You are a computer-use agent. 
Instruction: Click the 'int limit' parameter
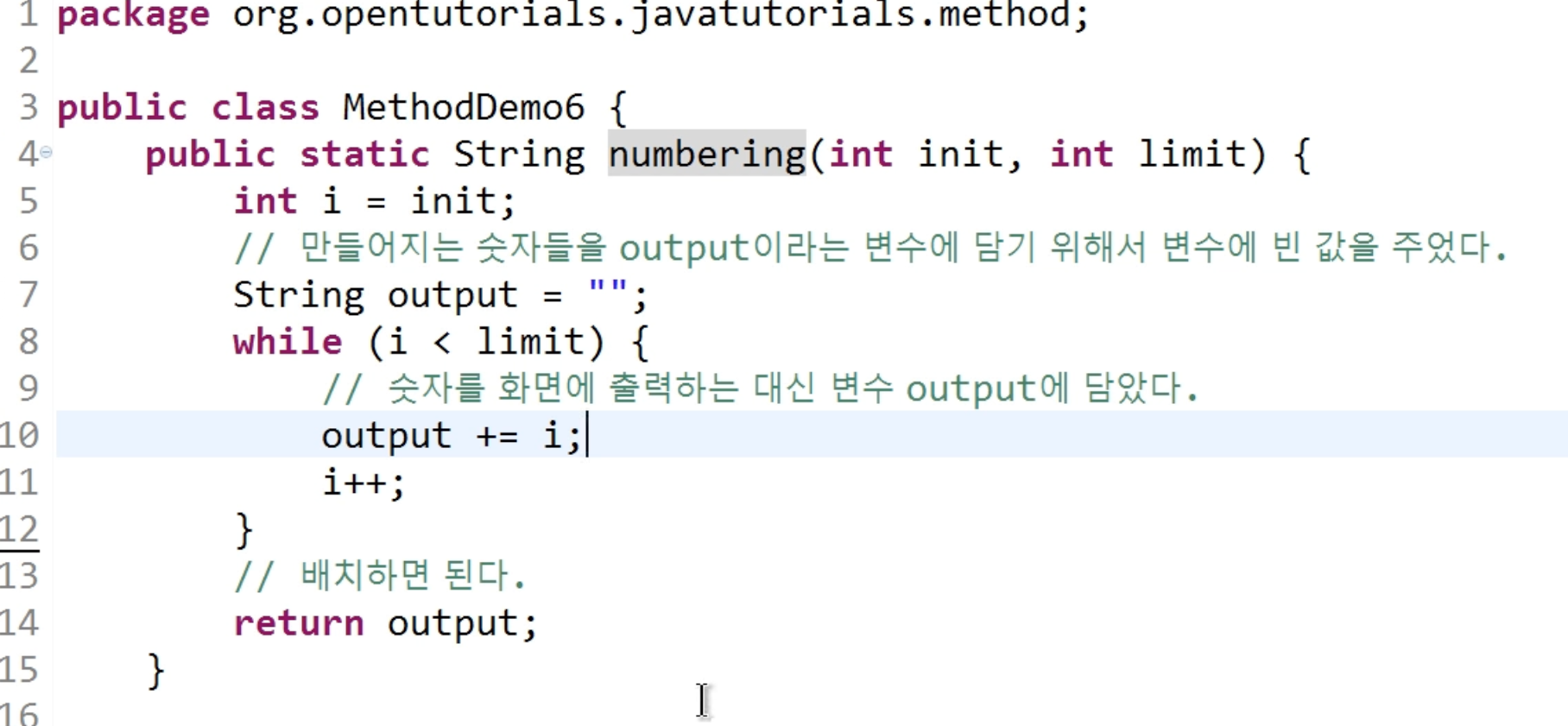(x=1148, y=155)
